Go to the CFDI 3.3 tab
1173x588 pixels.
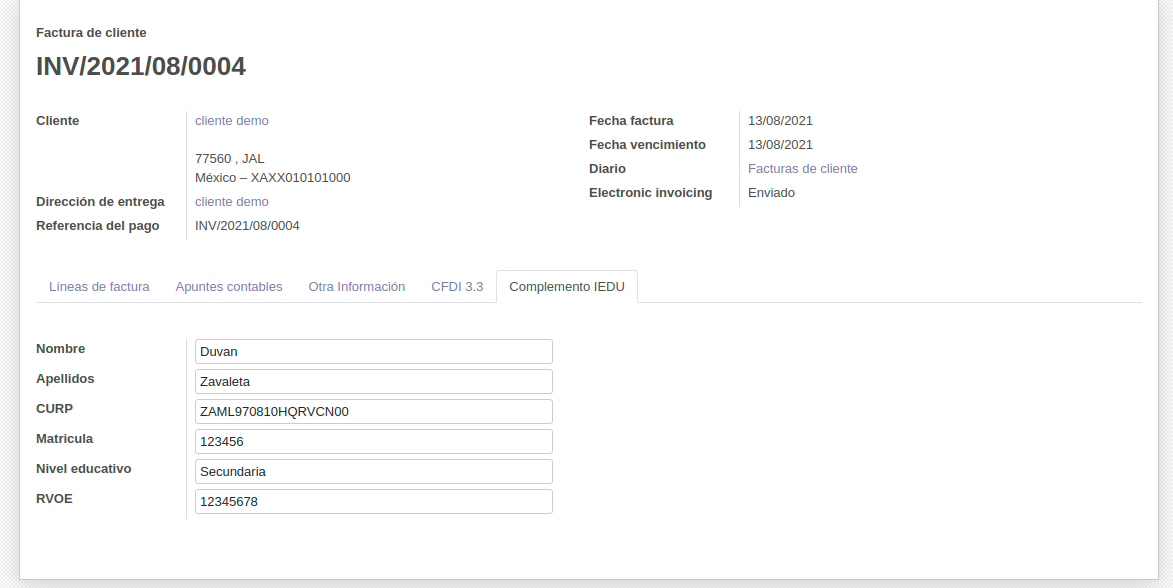[x=457, y=287]
